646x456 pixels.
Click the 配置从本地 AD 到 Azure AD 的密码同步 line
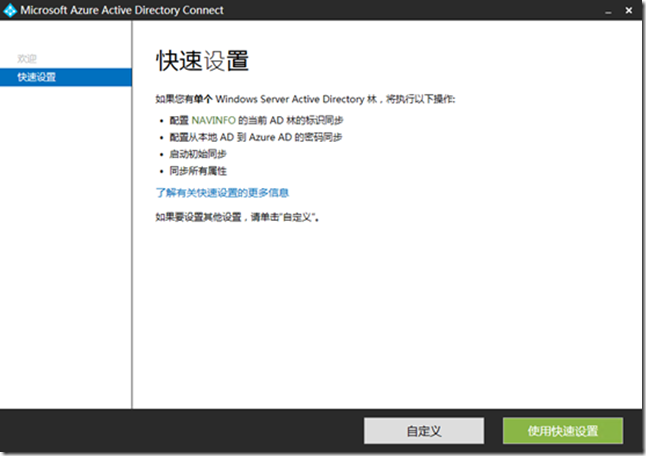[x=256, y=137]
